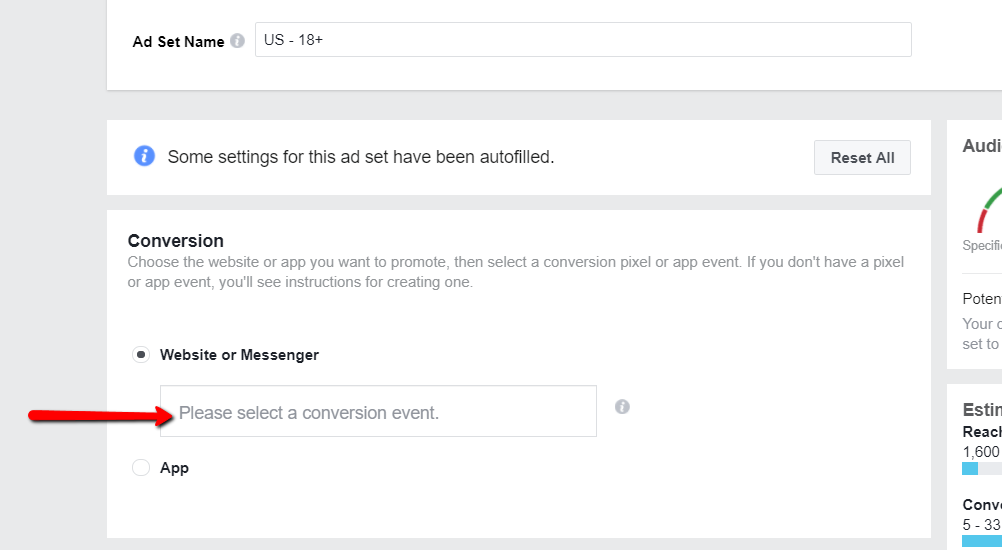The height and width of the screenshot is (550, 1002).
Task: Click the info icon next to conversion event field
Action: point(622,407)
